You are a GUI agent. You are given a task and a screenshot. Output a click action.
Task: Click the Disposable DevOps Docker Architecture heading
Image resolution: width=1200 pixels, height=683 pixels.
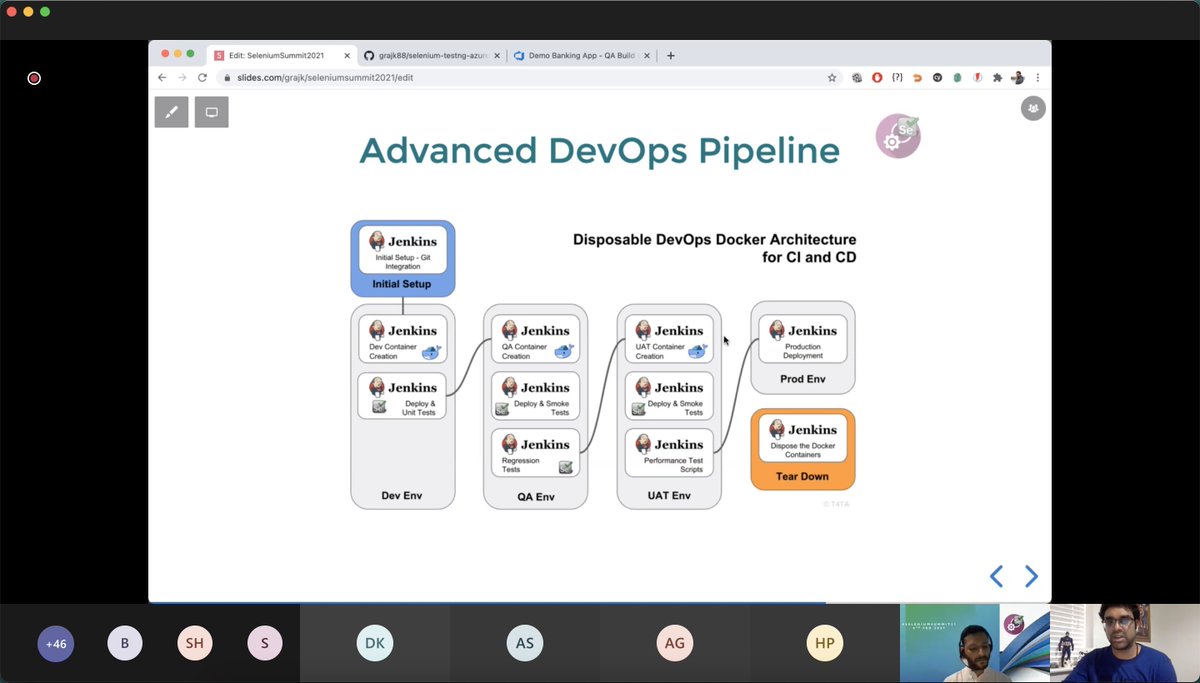point(714,248)
